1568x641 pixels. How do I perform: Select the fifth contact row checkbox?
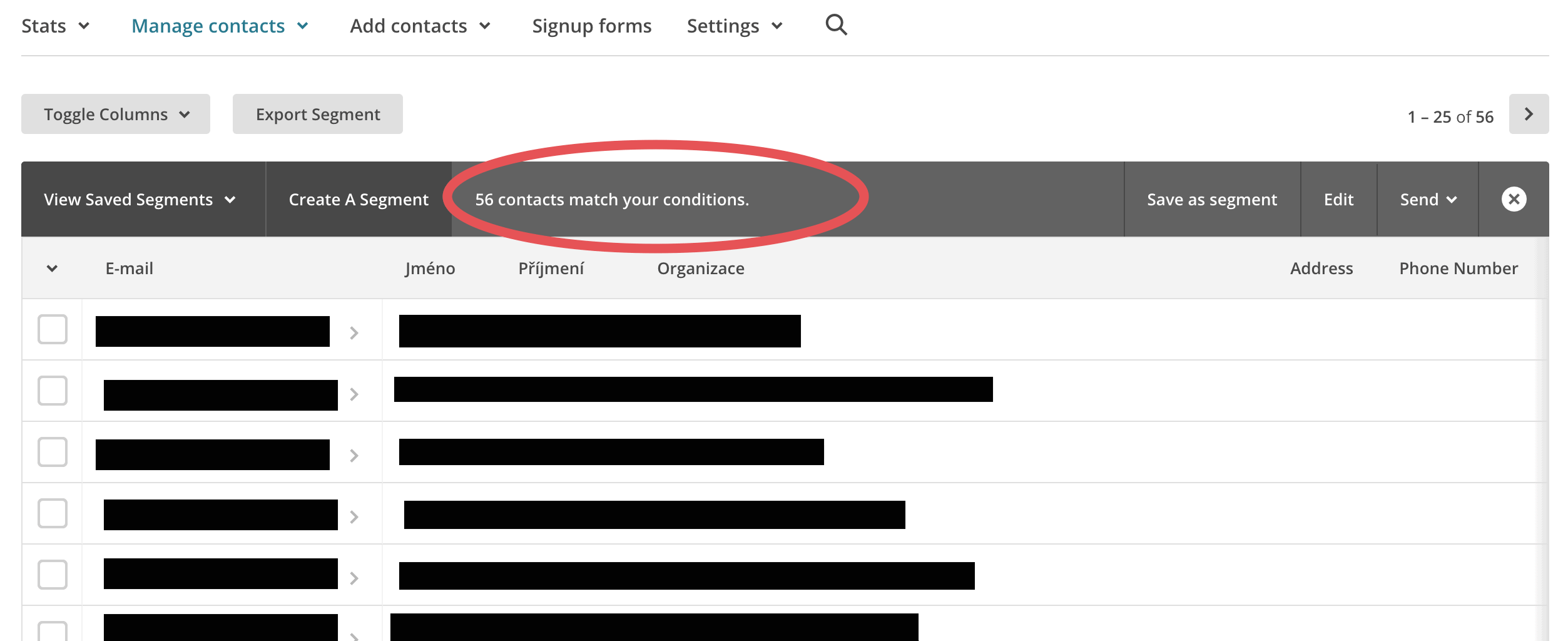pos(53,575)
